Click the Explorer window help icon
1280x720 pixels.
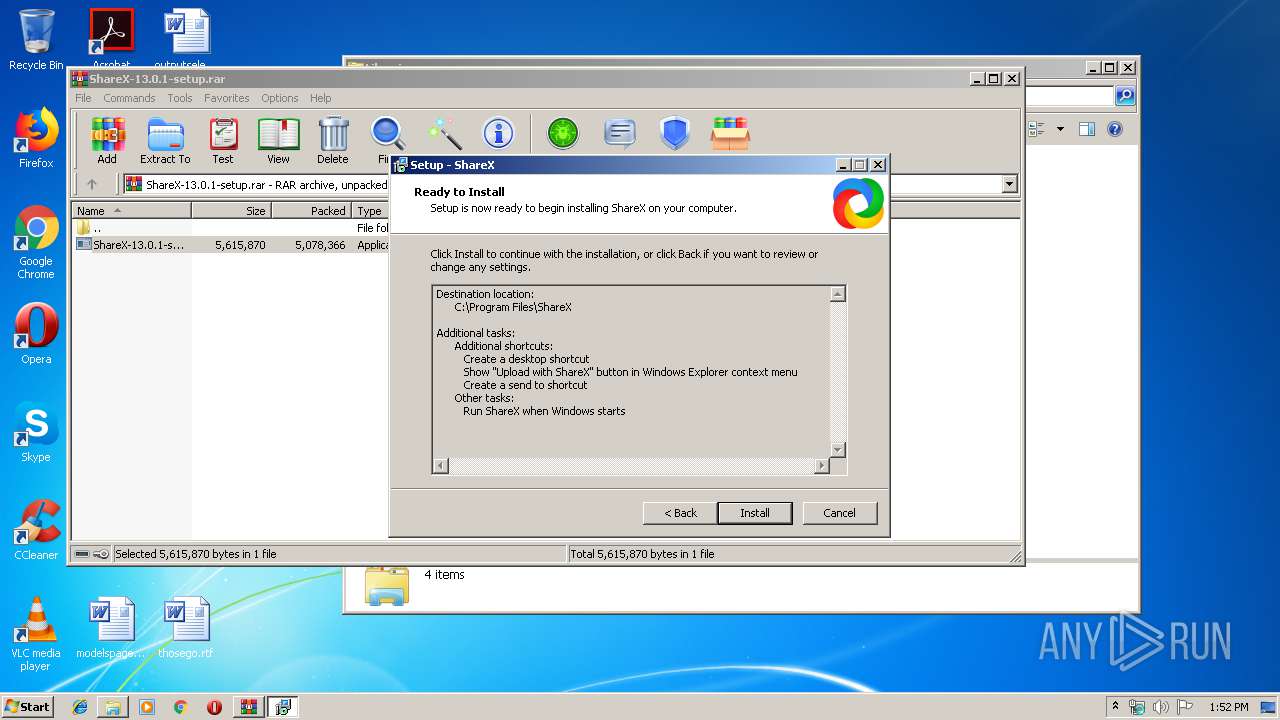[x=1115, y=129]
